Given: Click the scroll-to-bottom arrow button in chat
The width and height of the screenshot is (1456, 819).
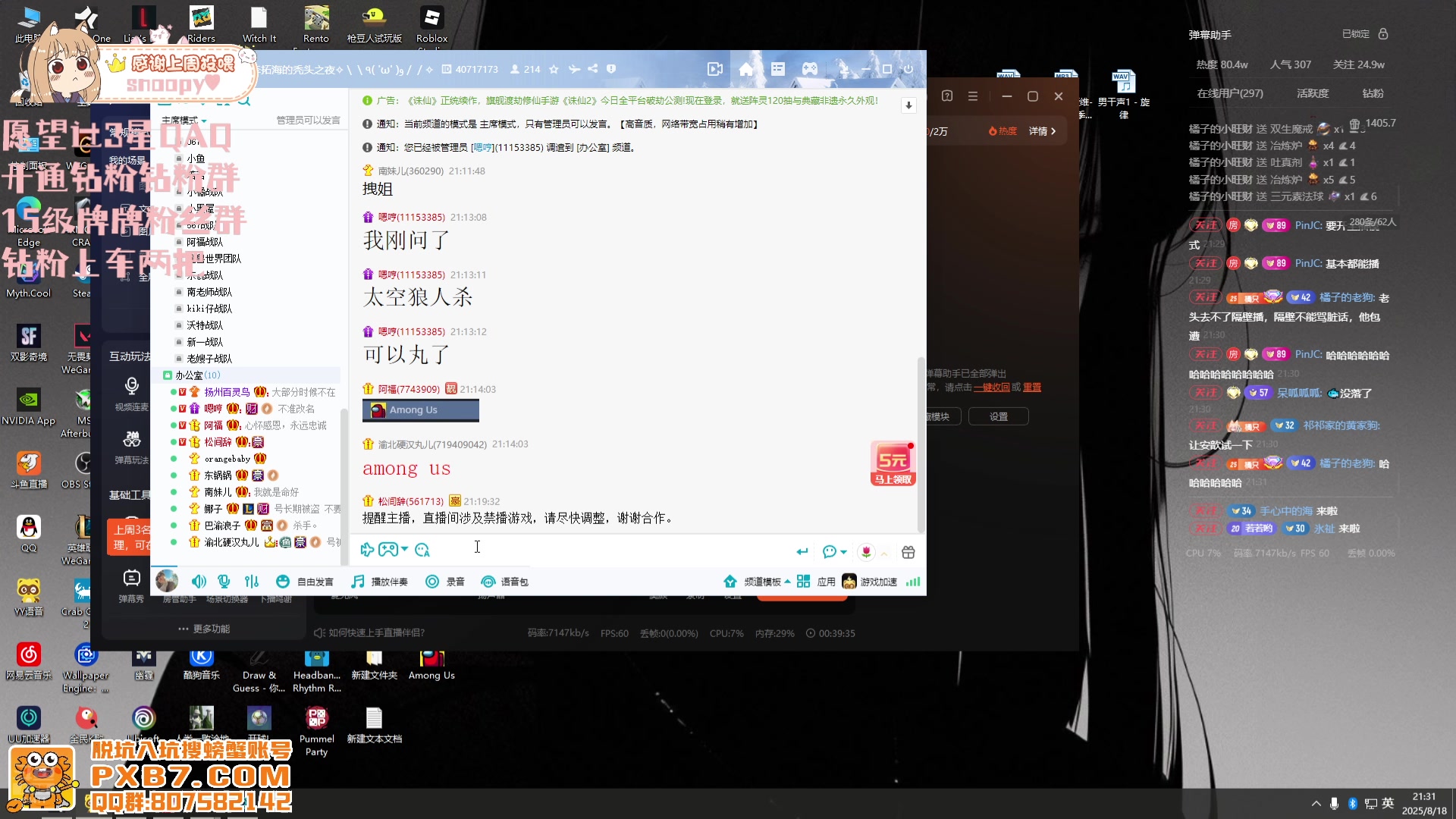Looking at the screenshot, I should pos(908,105).
